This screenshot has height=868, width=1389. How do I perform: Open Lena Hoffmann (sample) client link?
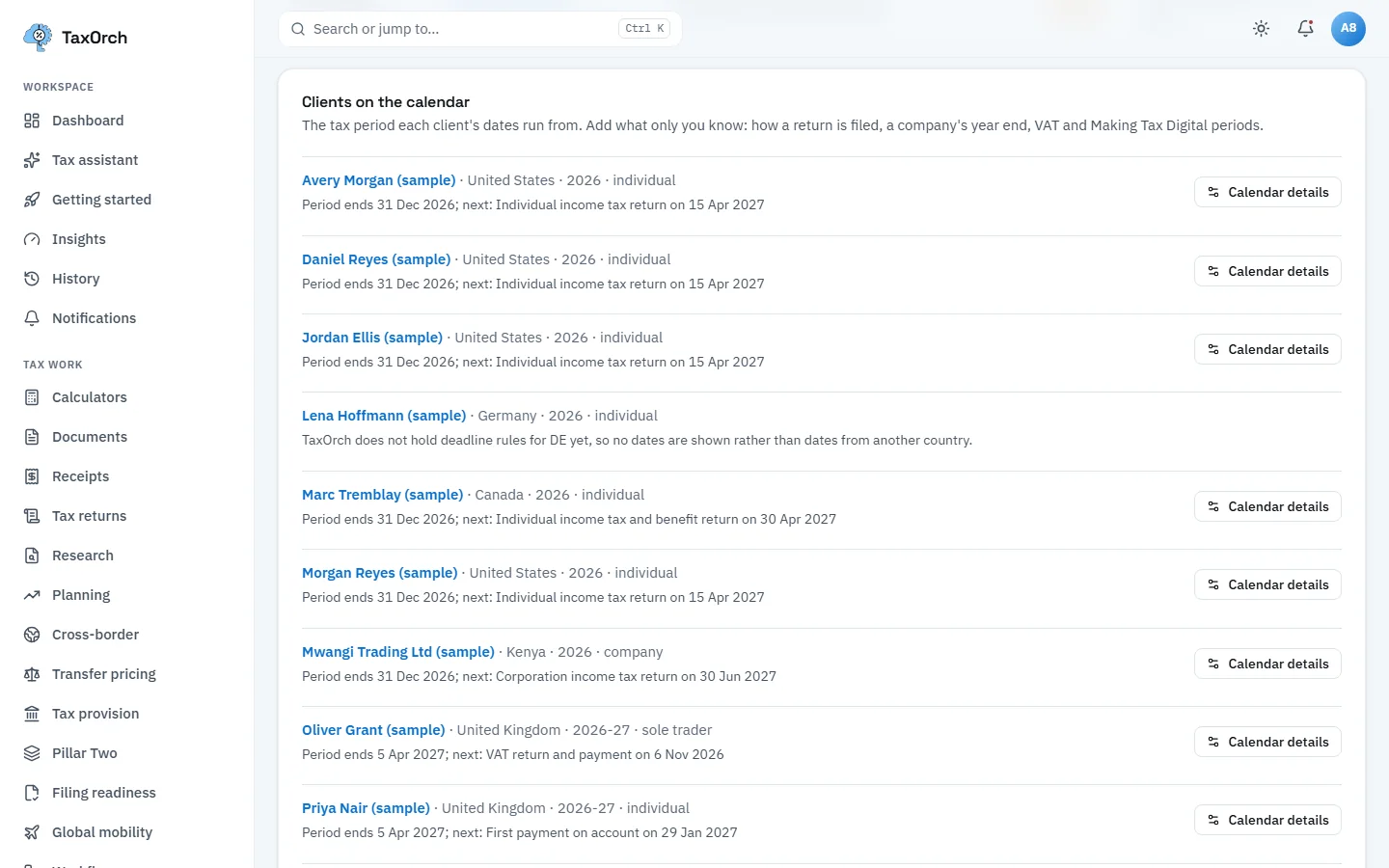(x=384, y=416)
